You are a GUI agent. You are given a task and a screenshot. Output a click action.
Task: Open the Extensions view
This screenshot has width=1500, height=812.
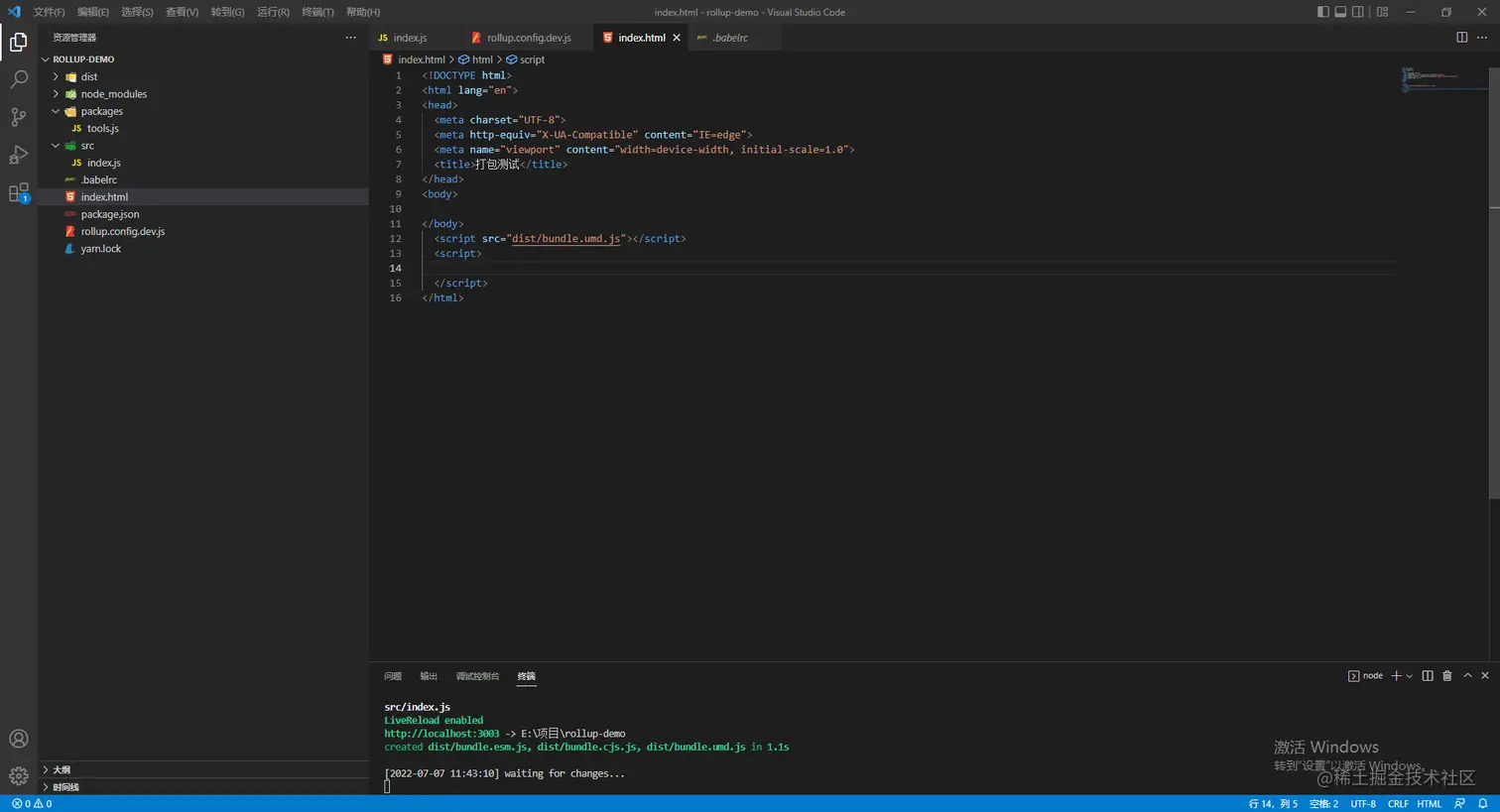click(19, 192)
